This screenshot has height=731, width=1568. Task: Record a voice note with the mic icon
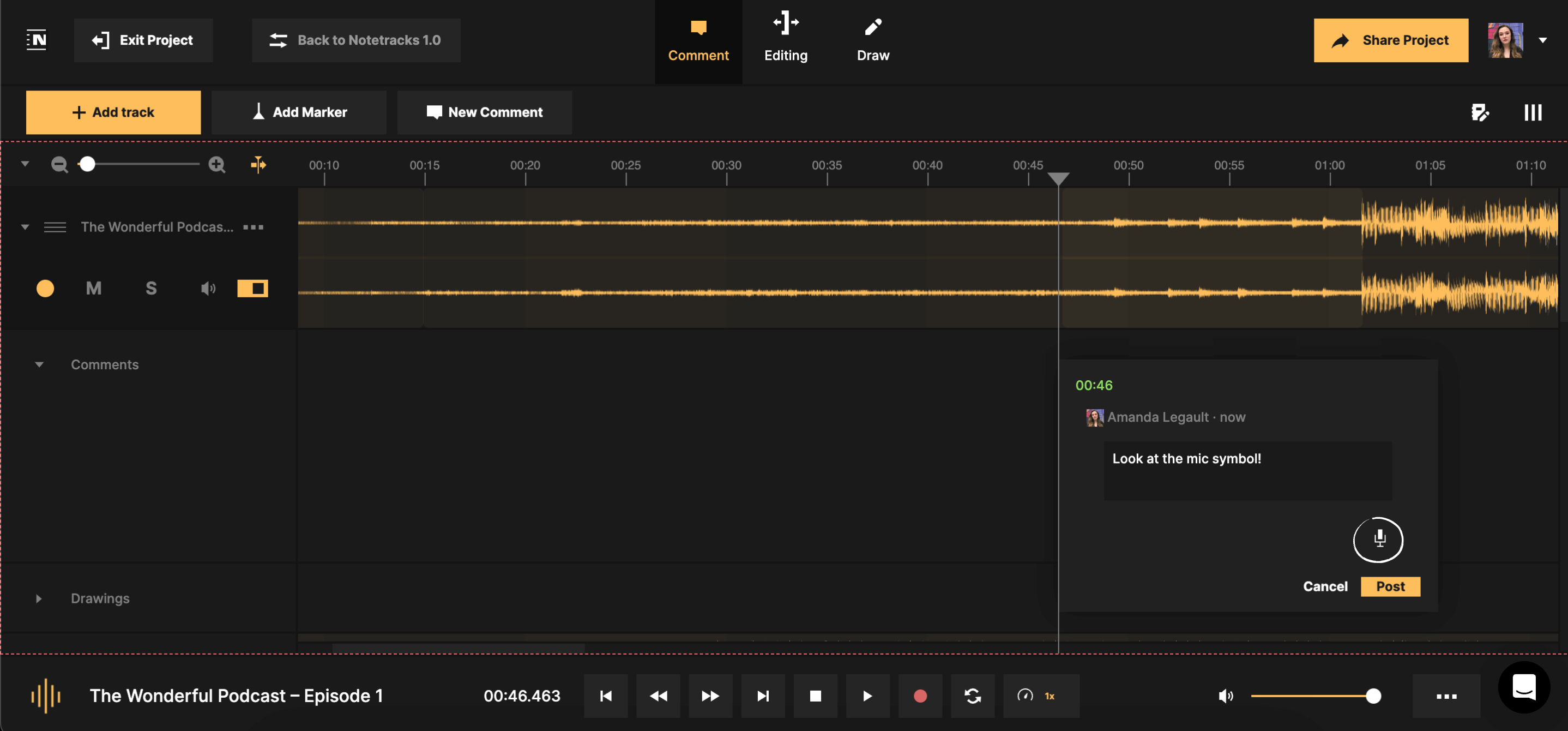[1378, 540]
